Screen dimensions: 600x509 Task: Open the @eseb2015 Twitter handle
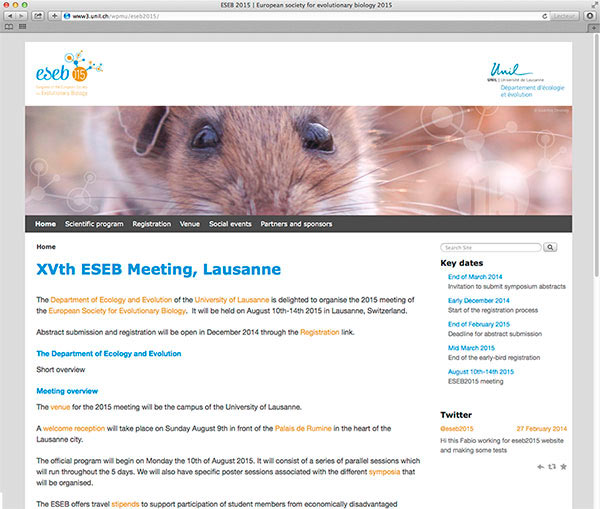click(x=457, y=429)
